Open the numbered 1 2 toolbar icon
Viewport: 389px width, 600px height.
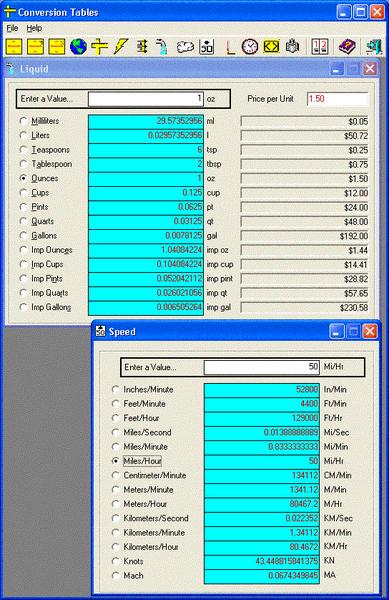[x=320, y=47]
